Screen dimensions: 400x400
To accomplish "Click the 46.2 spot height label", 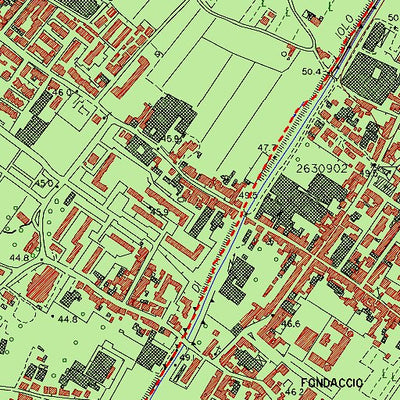I will pos(293,391).
